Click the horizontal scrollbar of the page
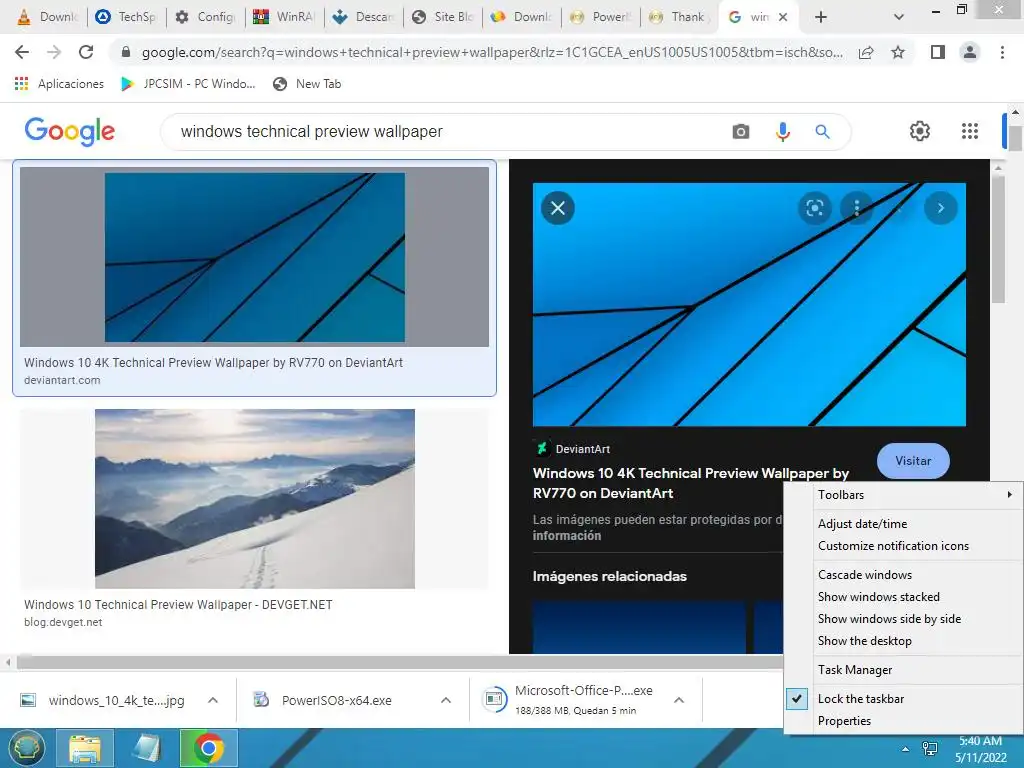The image size is (1024, 768). coord(398,662)
